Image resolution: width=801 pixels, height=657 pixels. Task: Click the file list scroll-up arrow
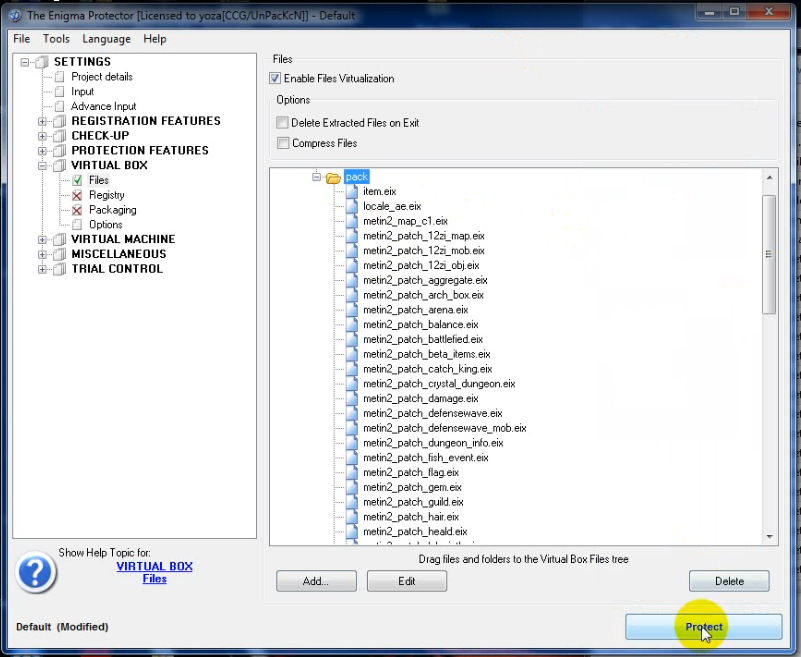click(x=769, y=177)
